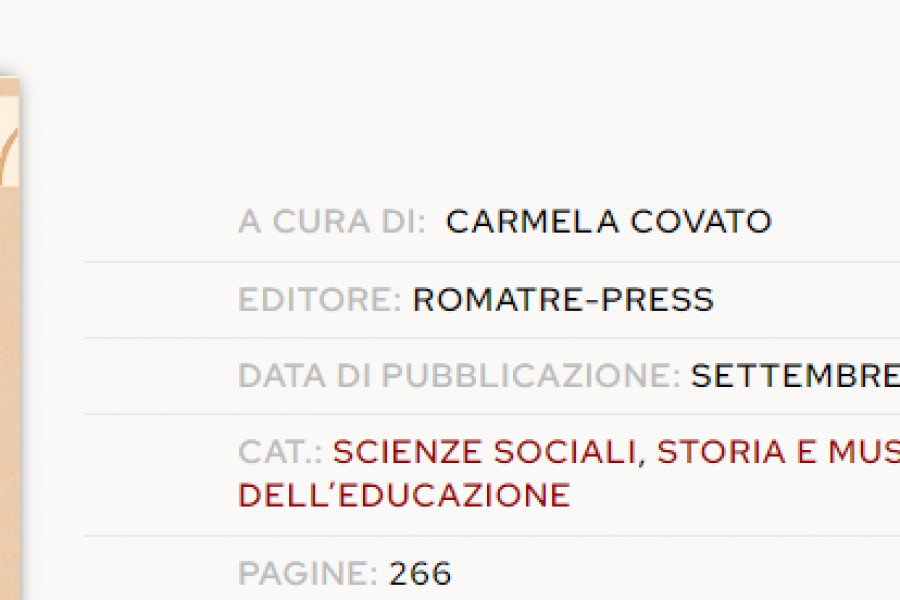Image resolution: width=900 pixels, height=600 pixels.
Task: Click the PAGINE: label
Action: click(307, 574)
